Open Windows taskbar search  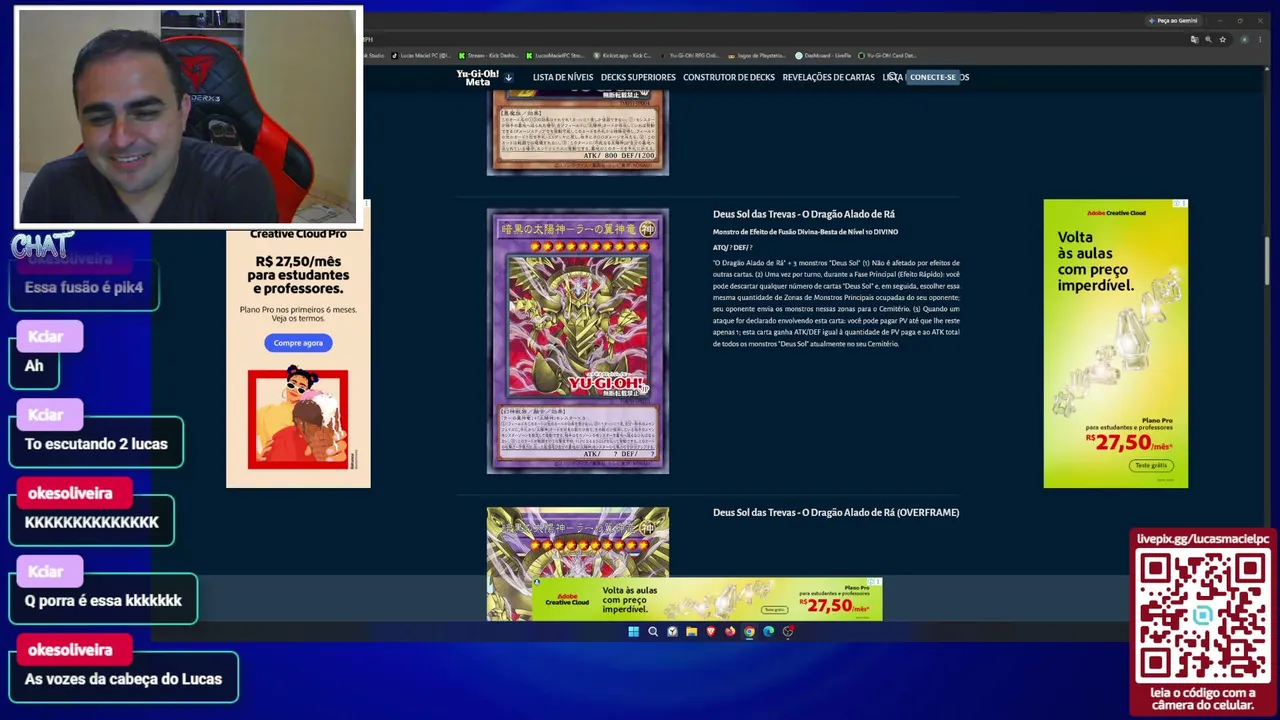pyautogui.click(x=653, y=631)
